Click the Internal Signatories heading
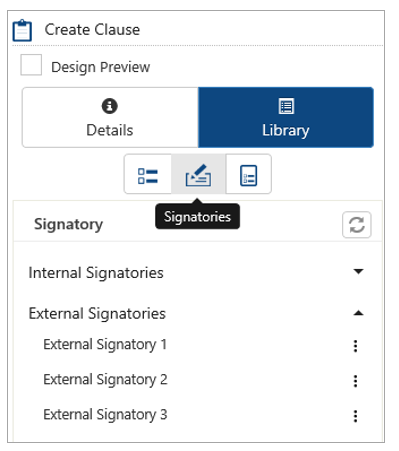 pos(96,273)
